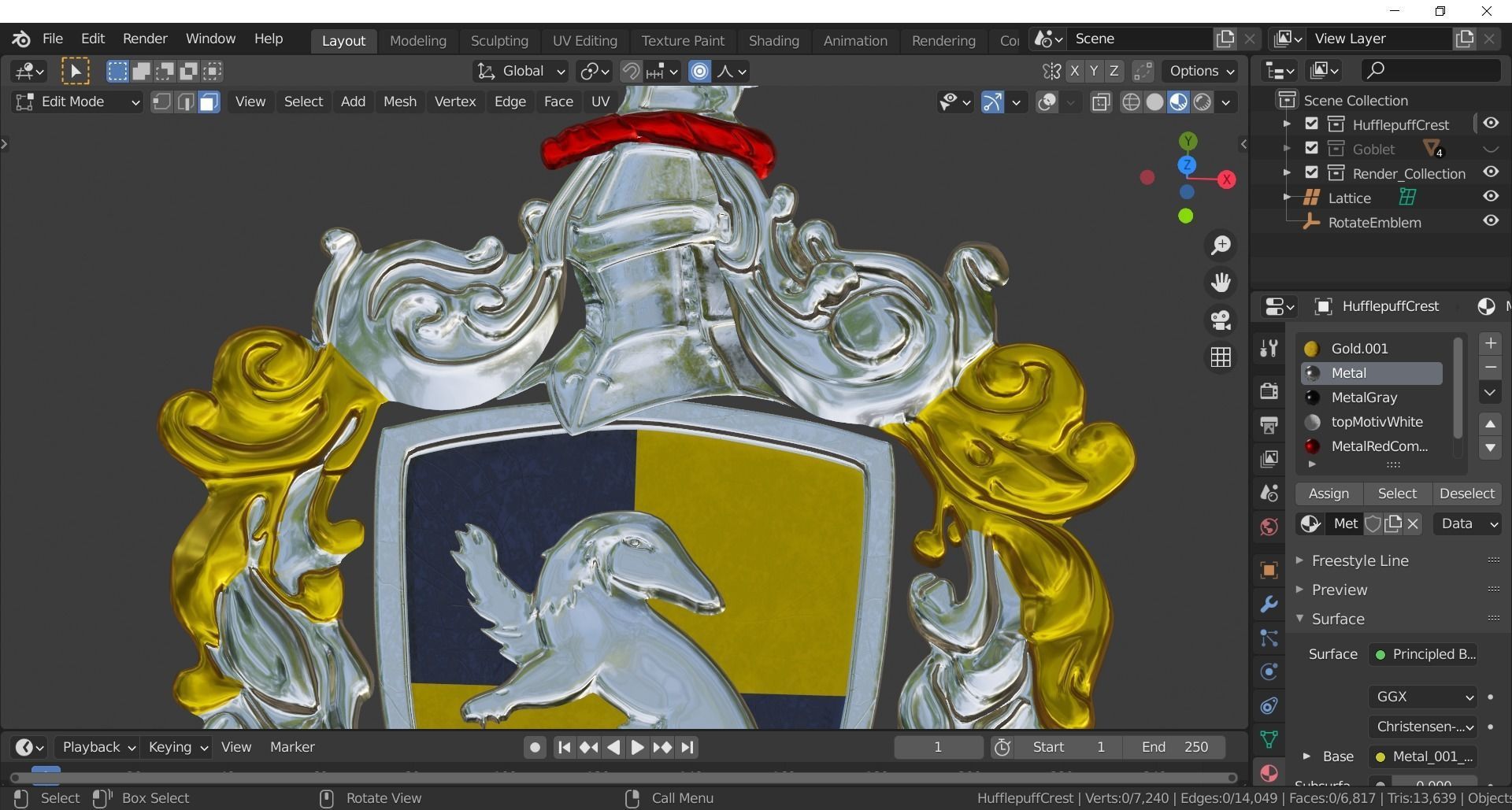
Task: Enable edge select mode
Action: click(x=185, y=102)
